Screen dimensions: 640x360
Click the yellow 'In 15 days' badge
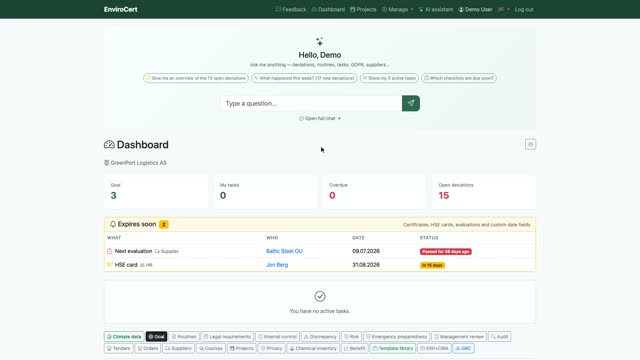432,265
